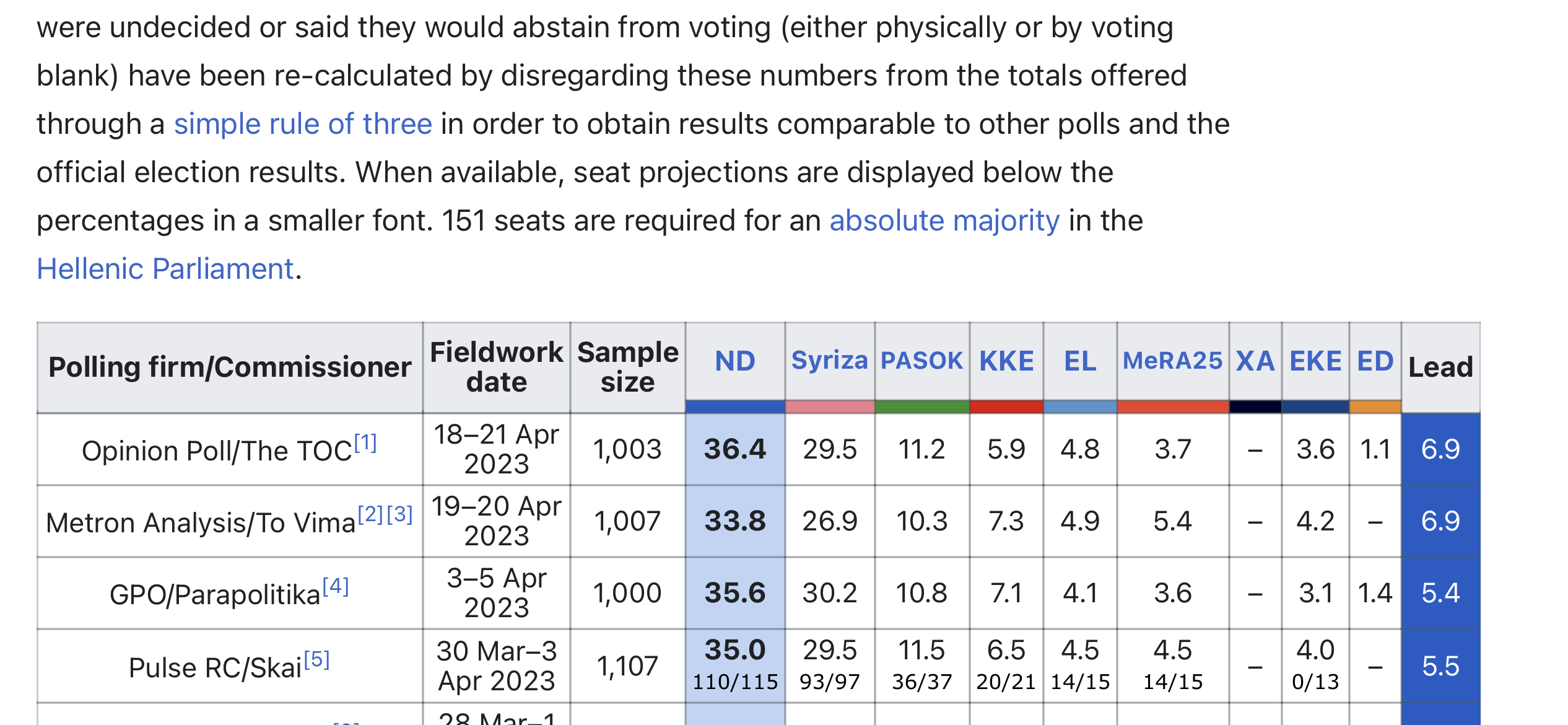Open the MeRA25 party header link
1568x725 pixels.
[x=1173, y=361]
